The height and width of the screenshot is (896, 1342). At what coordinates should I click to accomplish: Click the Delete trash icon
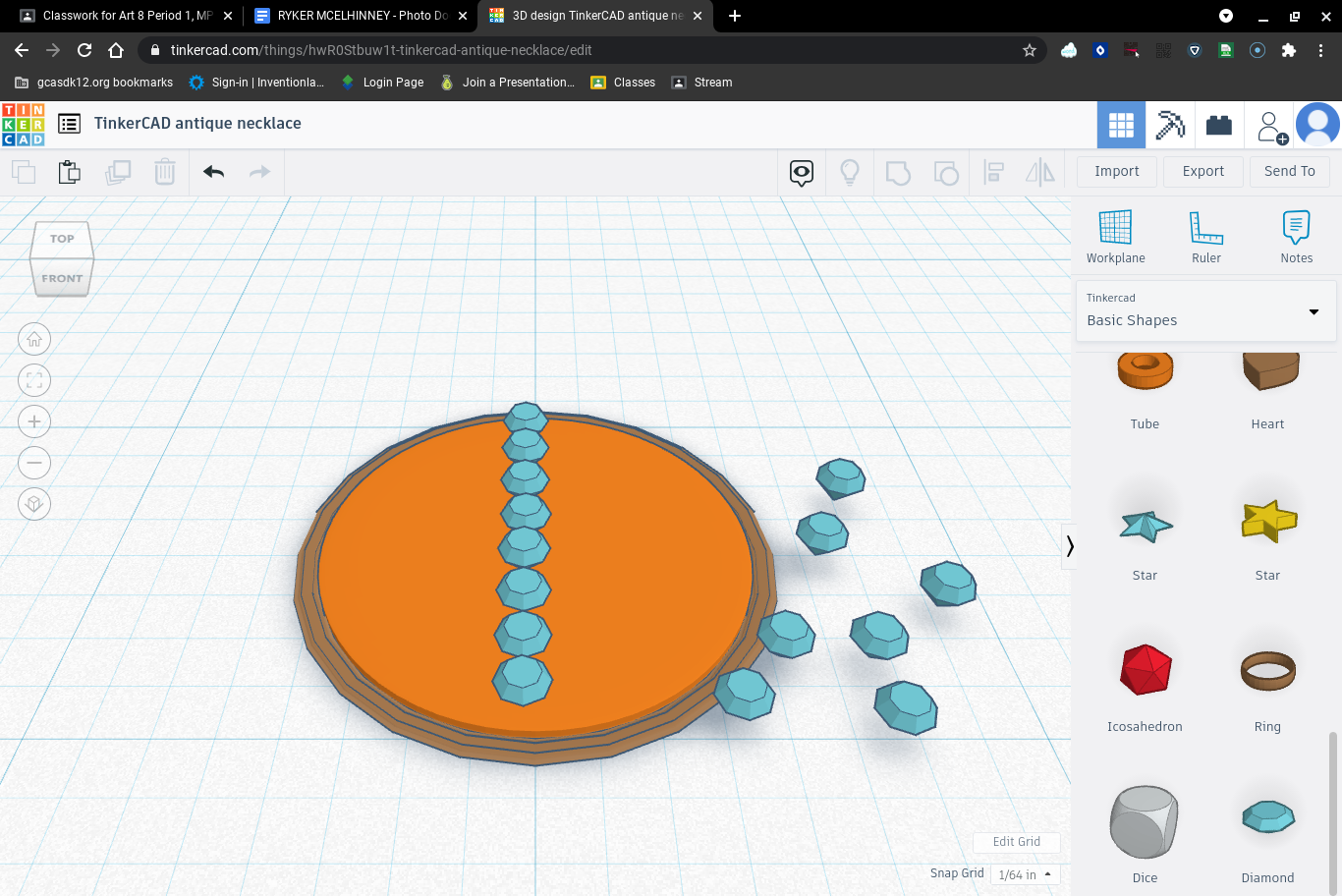[165, 172]
